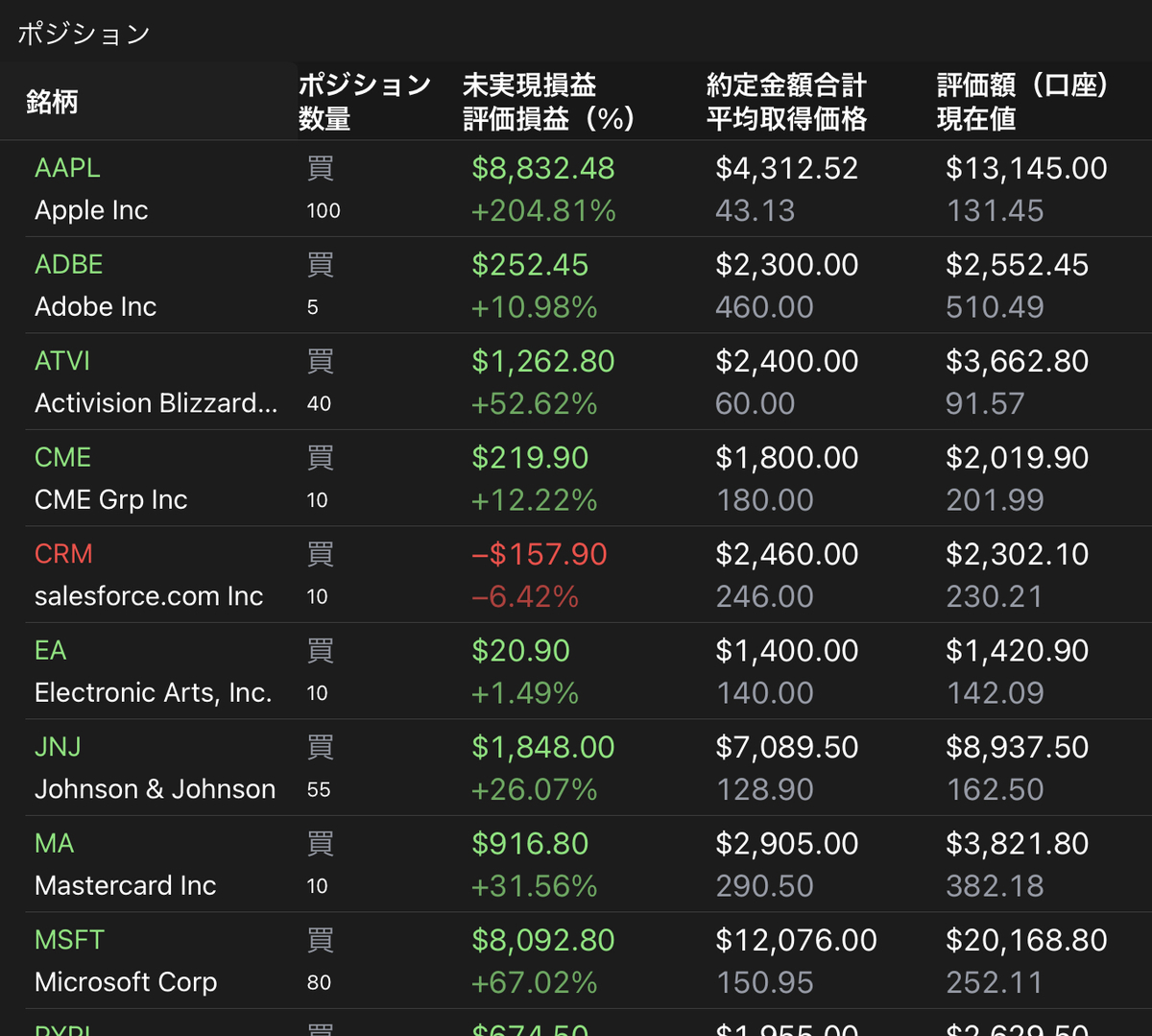This screenshot has width=1152, height=1036.
Task: Click JNJ position quantity 55
Action: [x=319, y=789]
